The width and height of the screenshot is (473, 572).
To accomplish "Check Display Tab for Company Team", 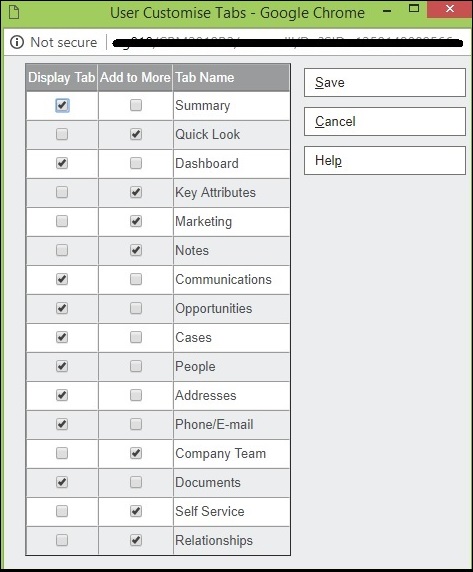I will [62, 453].
